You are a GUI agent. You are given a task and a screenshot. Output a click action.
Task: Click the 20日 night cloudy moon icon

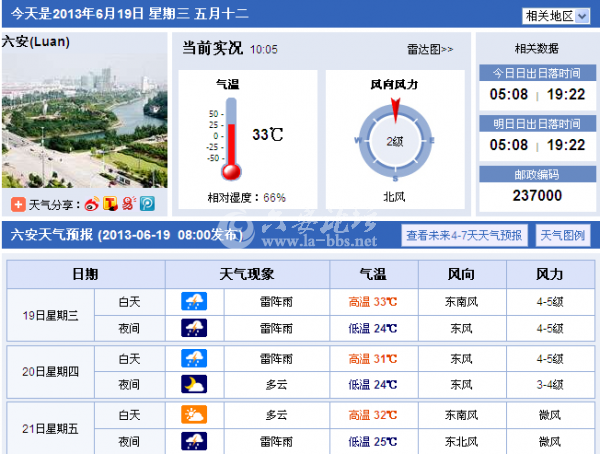coord(194,384)
